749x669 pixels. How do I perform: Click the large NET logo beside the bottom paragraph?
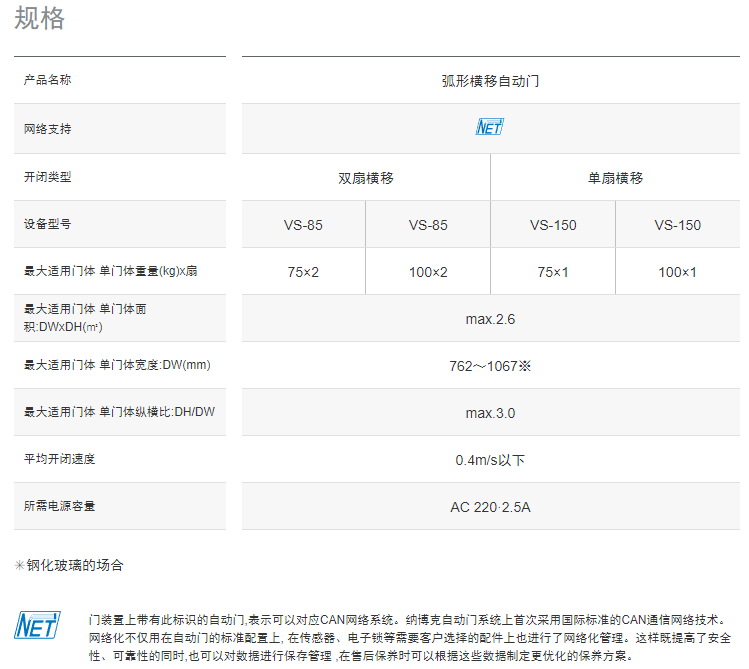[x=37, y=625]
